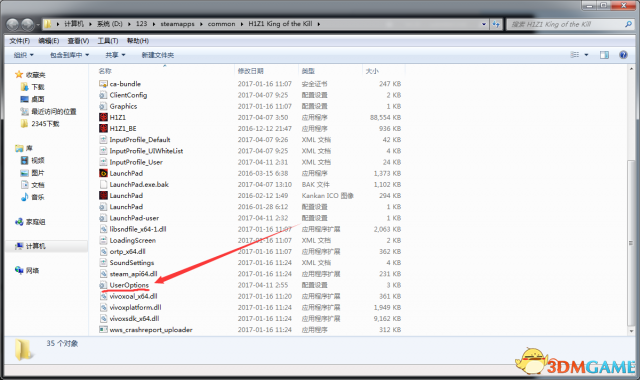Click New folder (新建文件夹) button

(158, 55)
